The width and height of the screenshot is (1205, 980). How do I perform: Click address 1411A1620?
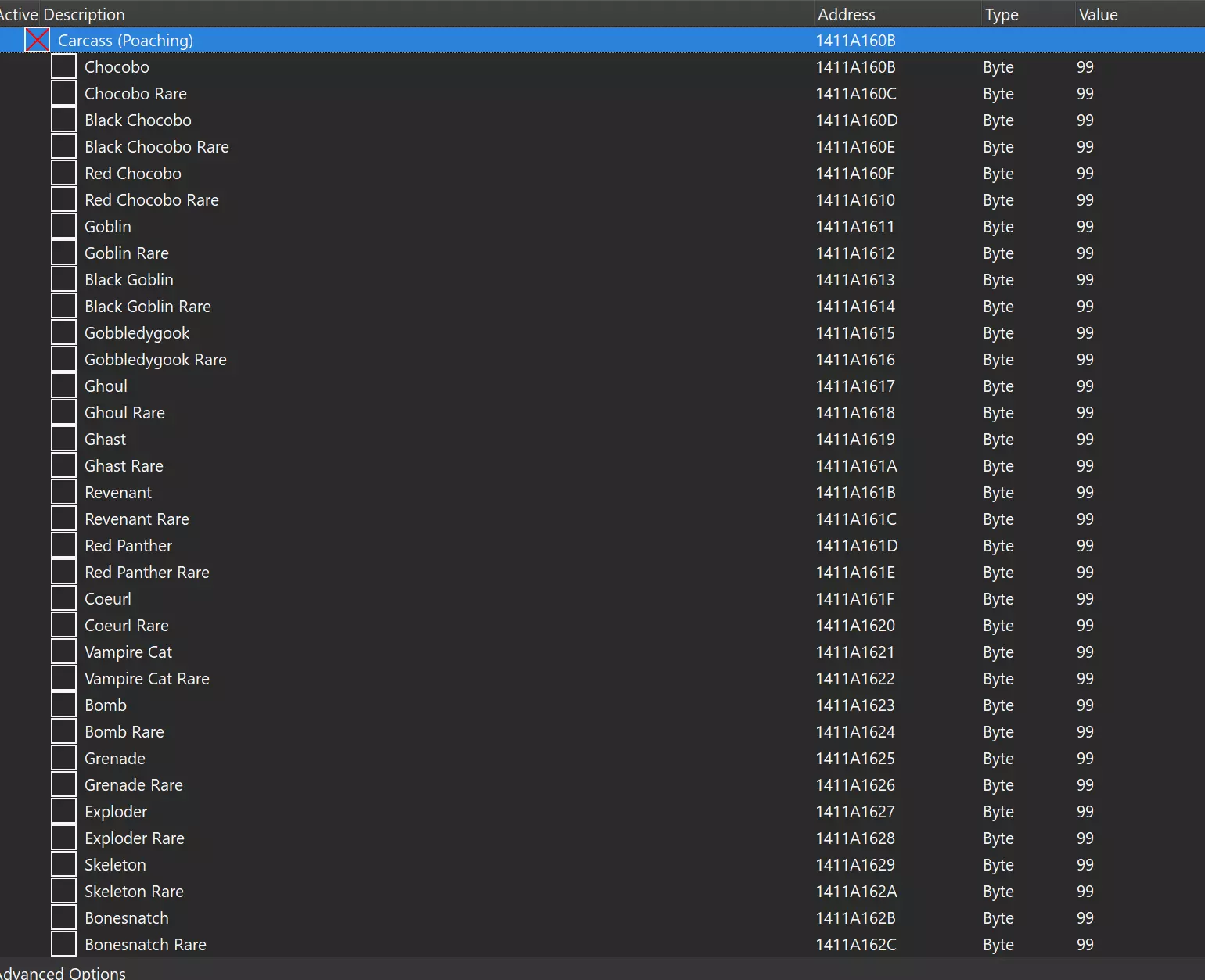(855, 625)
